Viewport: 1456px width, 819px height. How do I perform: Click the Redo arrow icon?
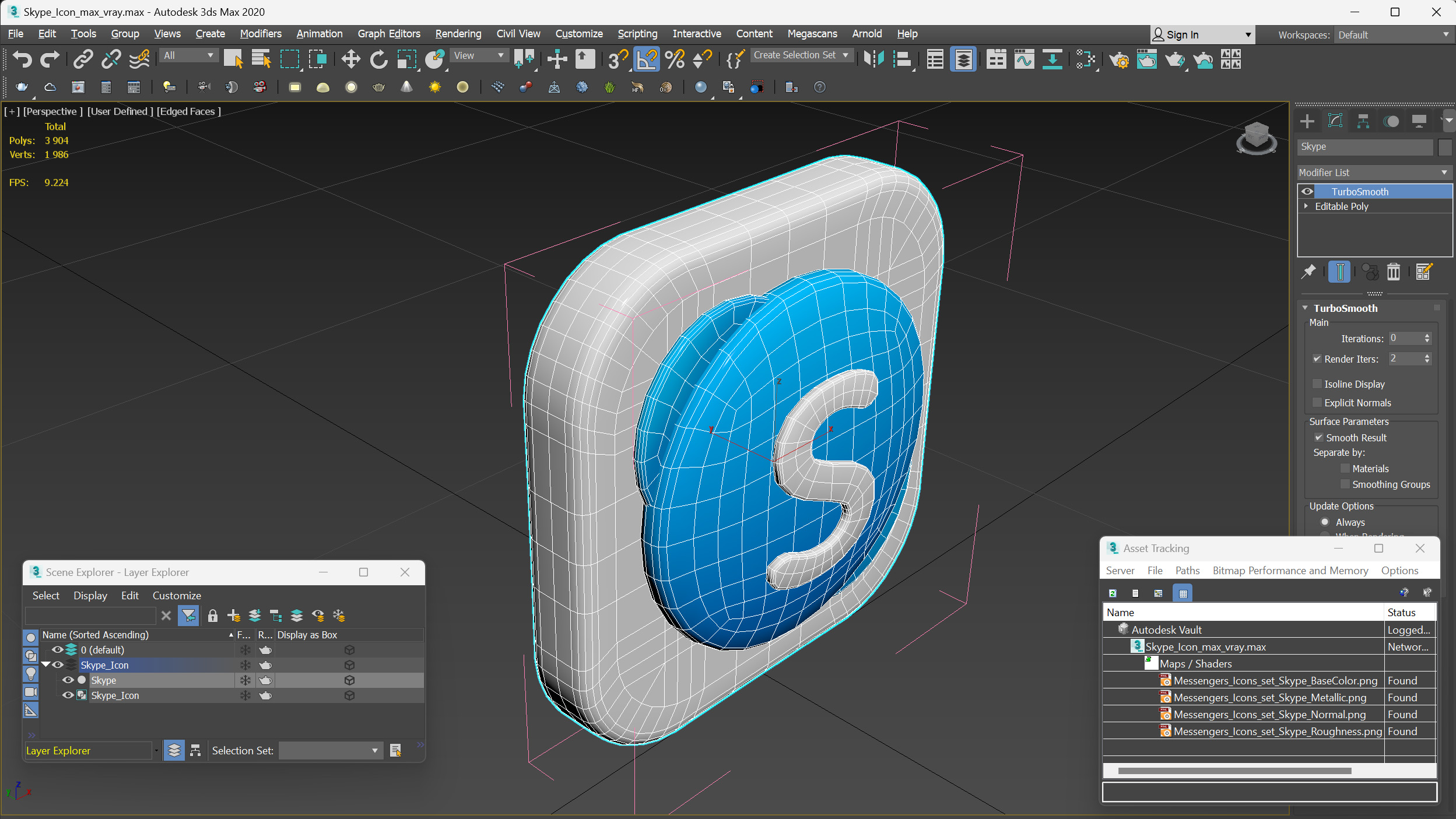(x=50, y=59)
